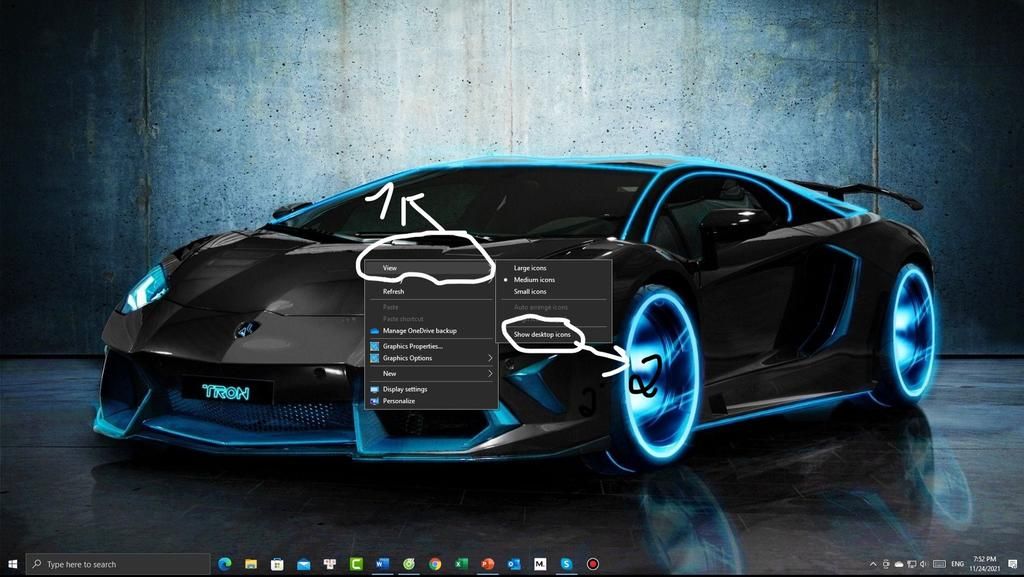Open the volume control in tray
The height and width of the screenshot is (577, 1024).
(923, 564)
